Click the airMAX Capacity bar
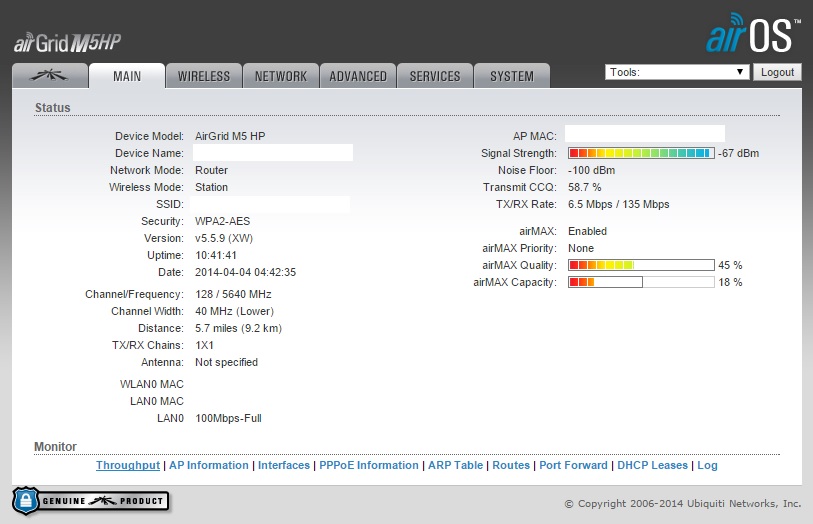This screenshot has height=524, width=813. [x=641, y=282]
